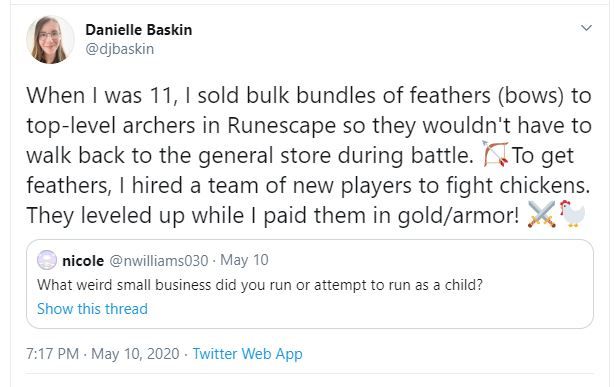Click the first line of tweet text
614x387 pixels.
point(309,96)
